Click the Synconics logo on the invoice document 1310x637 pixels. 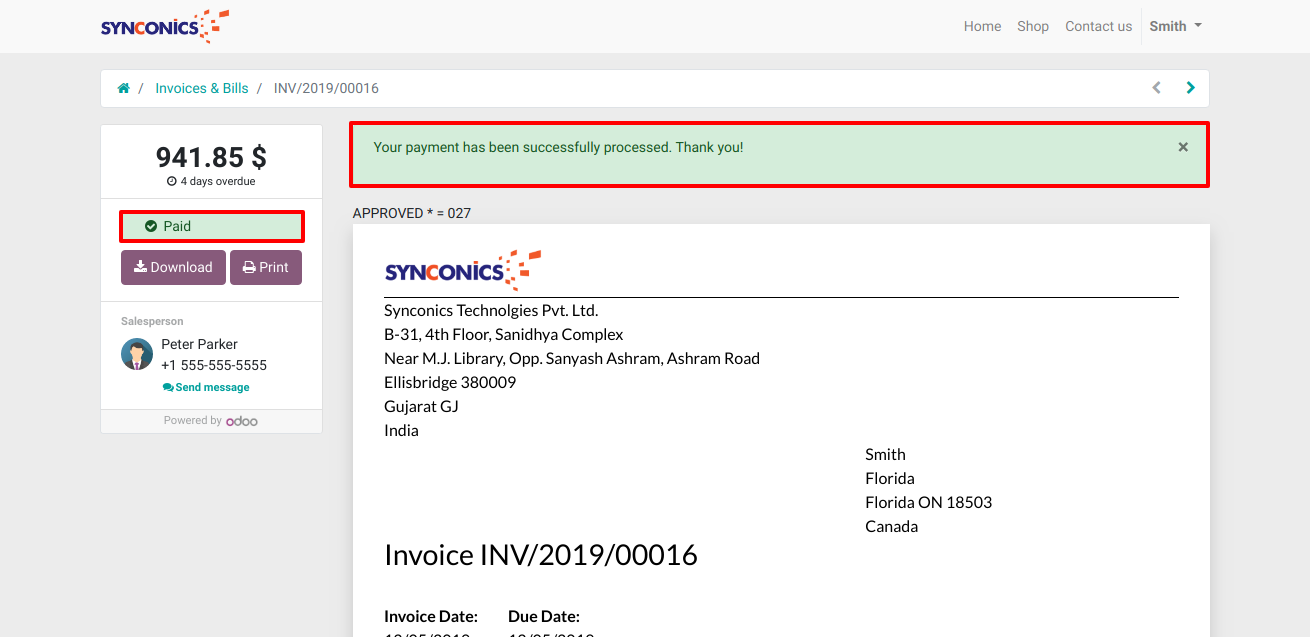[462, 271]
